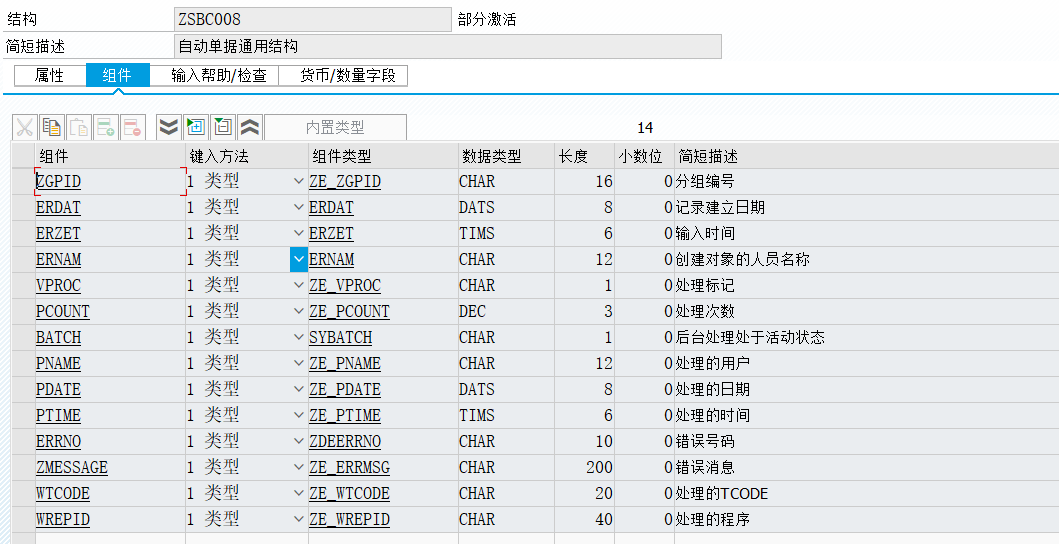Open typing method dropdown for ZGPID row
Screen dimensions: 1059x544
(299, 181)
